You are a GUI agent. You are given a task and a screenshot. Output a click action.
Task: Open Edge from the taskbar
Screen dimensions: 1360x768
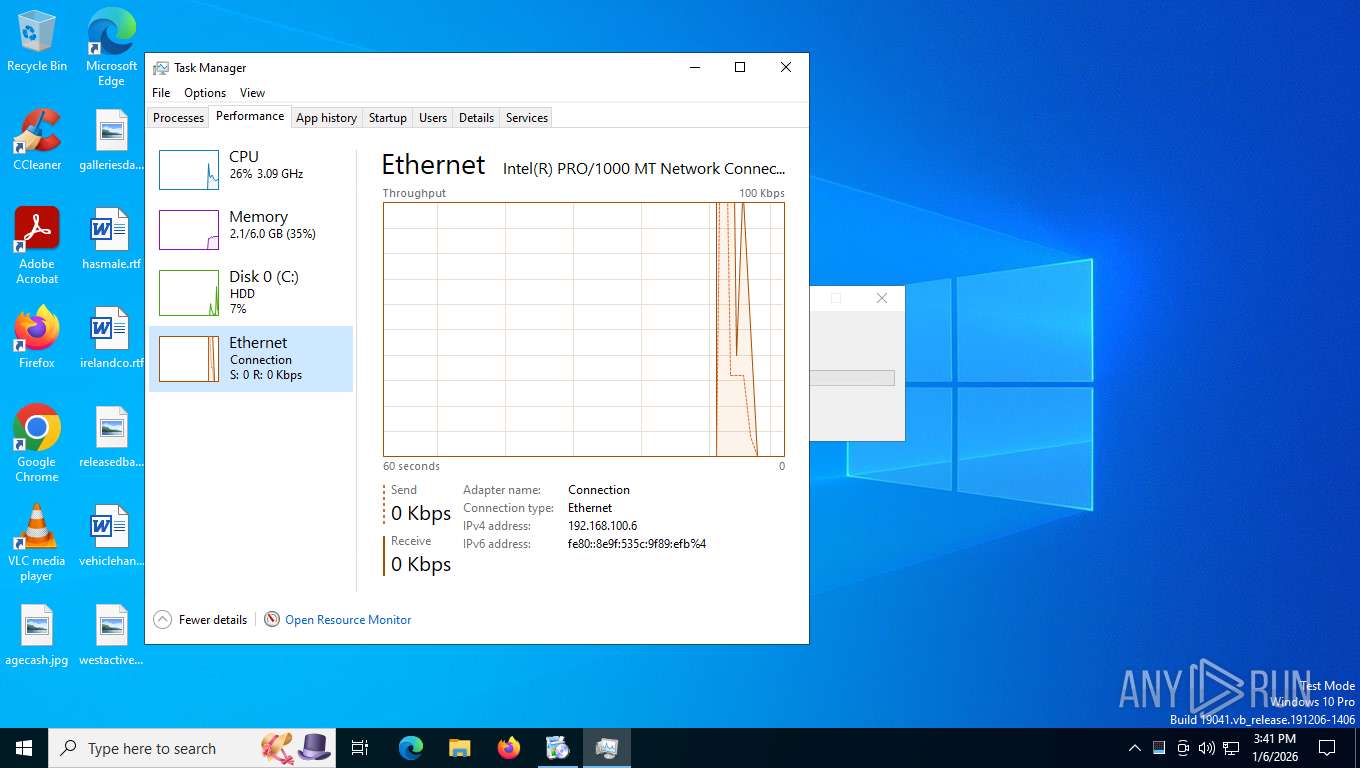pos(411,748)
